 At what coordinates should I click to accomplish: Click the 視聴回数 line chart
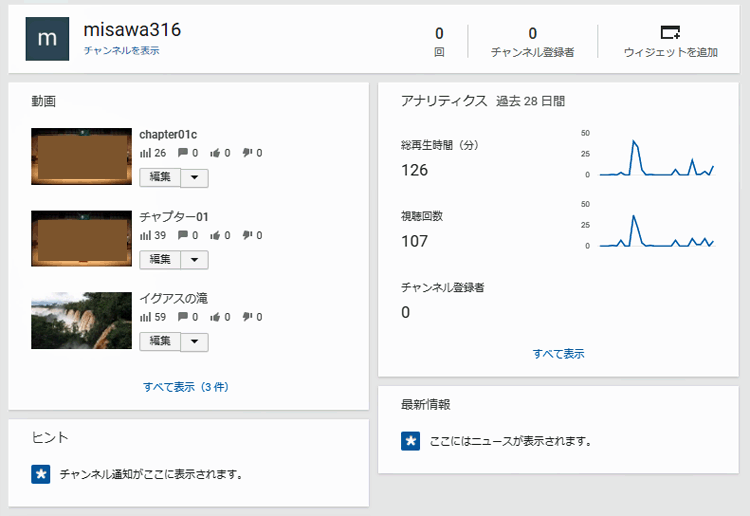pos(657,231)
